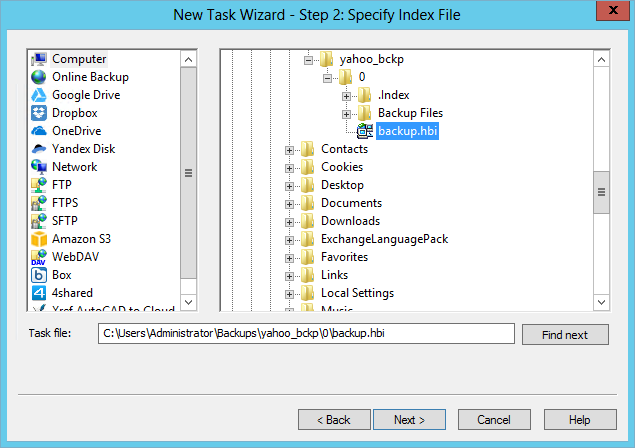Expand the Cookies folder
Viewport: 635px width, 448px height.
289,168
